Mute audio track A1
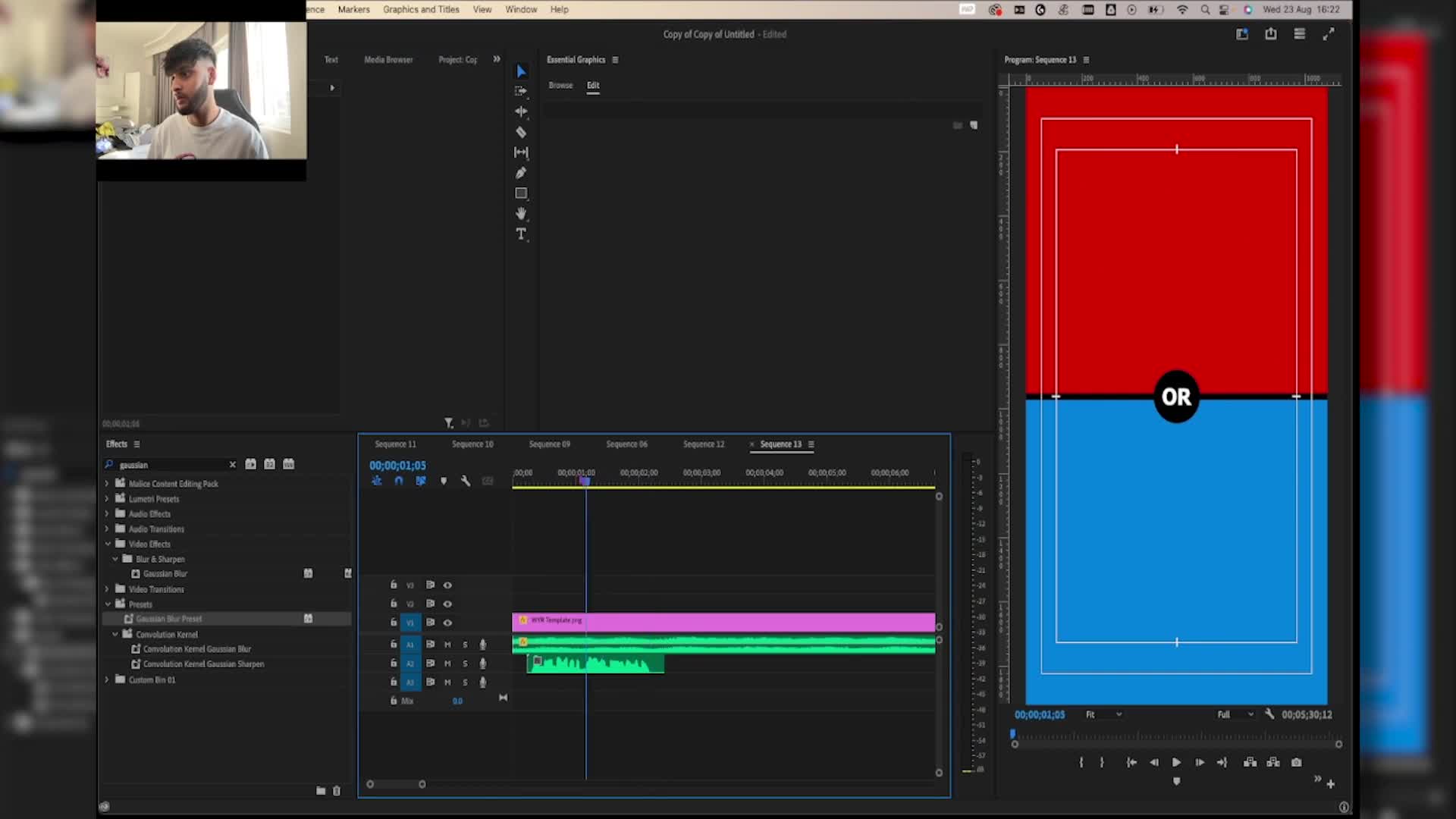1456x819 pixels. pyautogui.click(x=448, y=644)
